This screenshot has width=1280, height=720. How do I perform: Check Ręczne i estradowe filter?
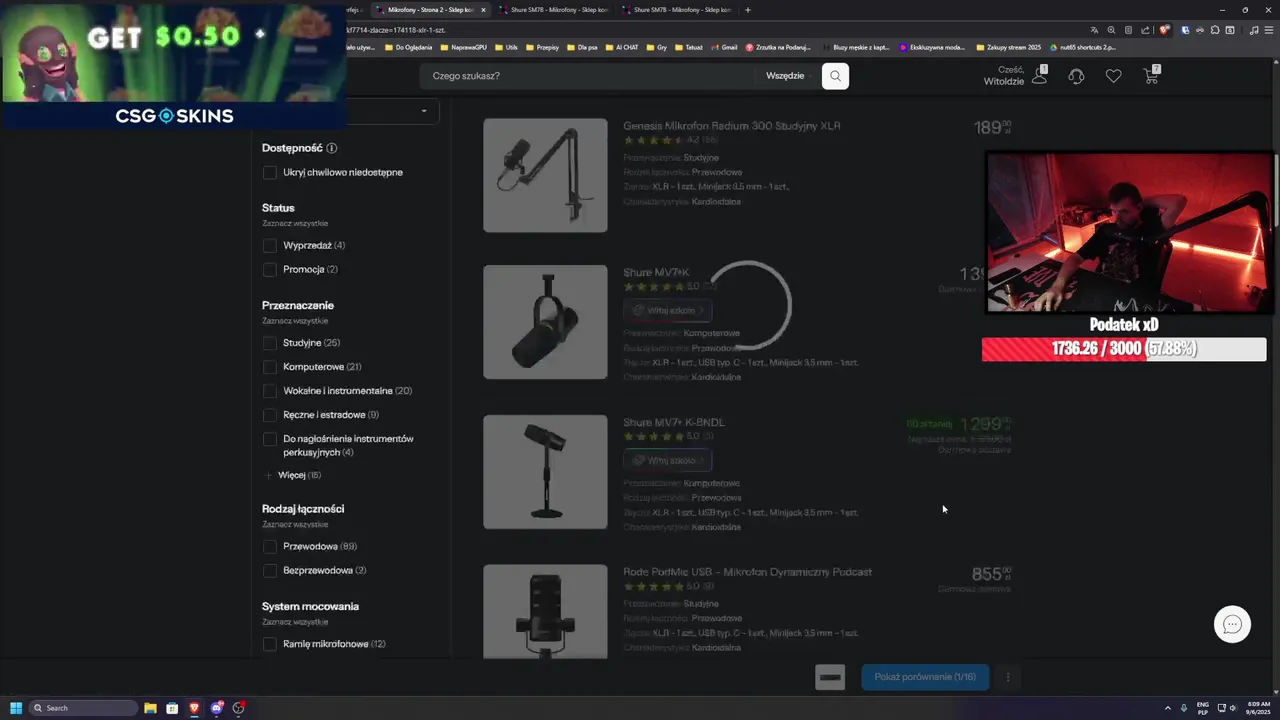click(269, 415)
